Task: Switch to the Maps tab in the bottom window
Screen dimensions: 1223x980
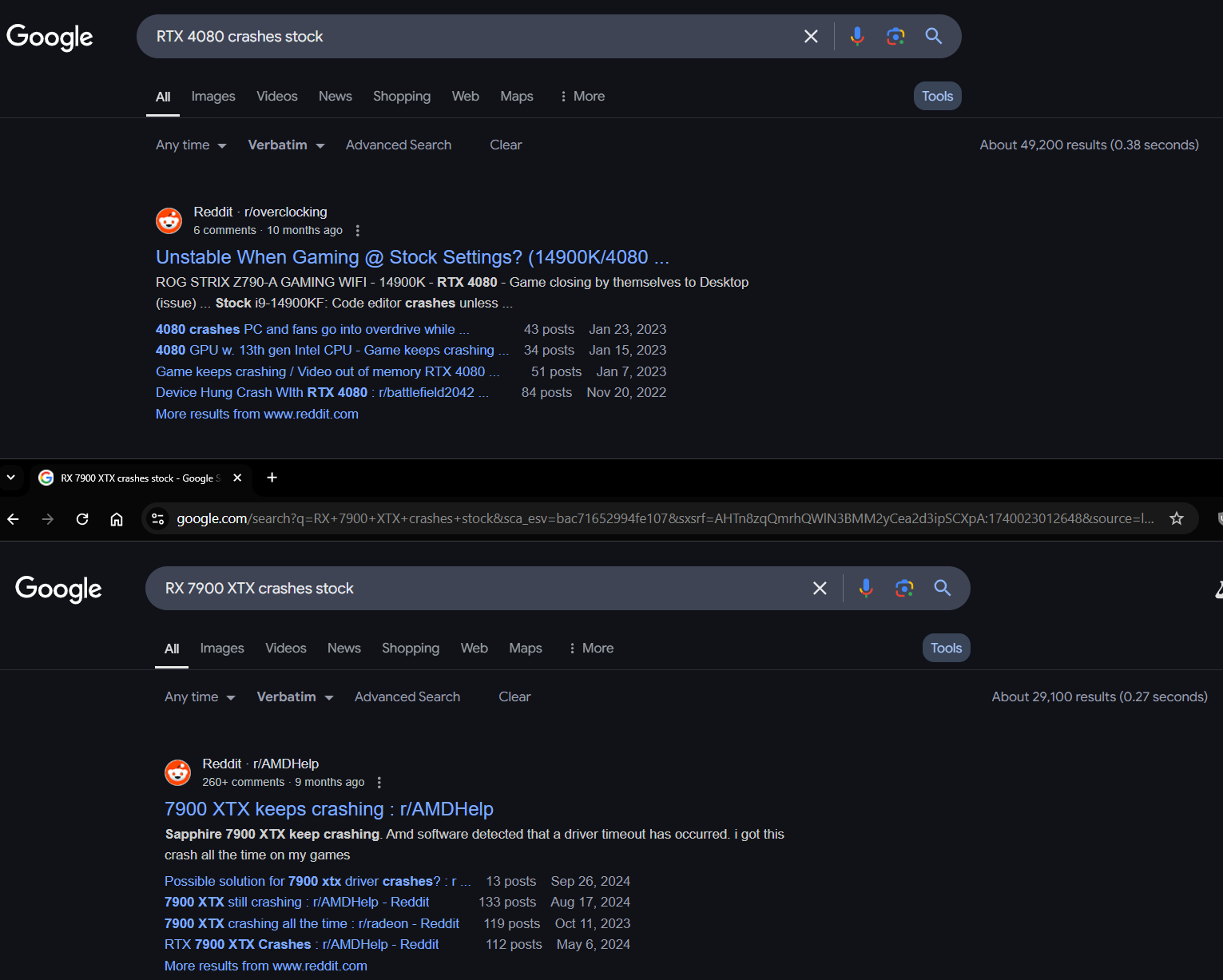Action: click(526, 648)
